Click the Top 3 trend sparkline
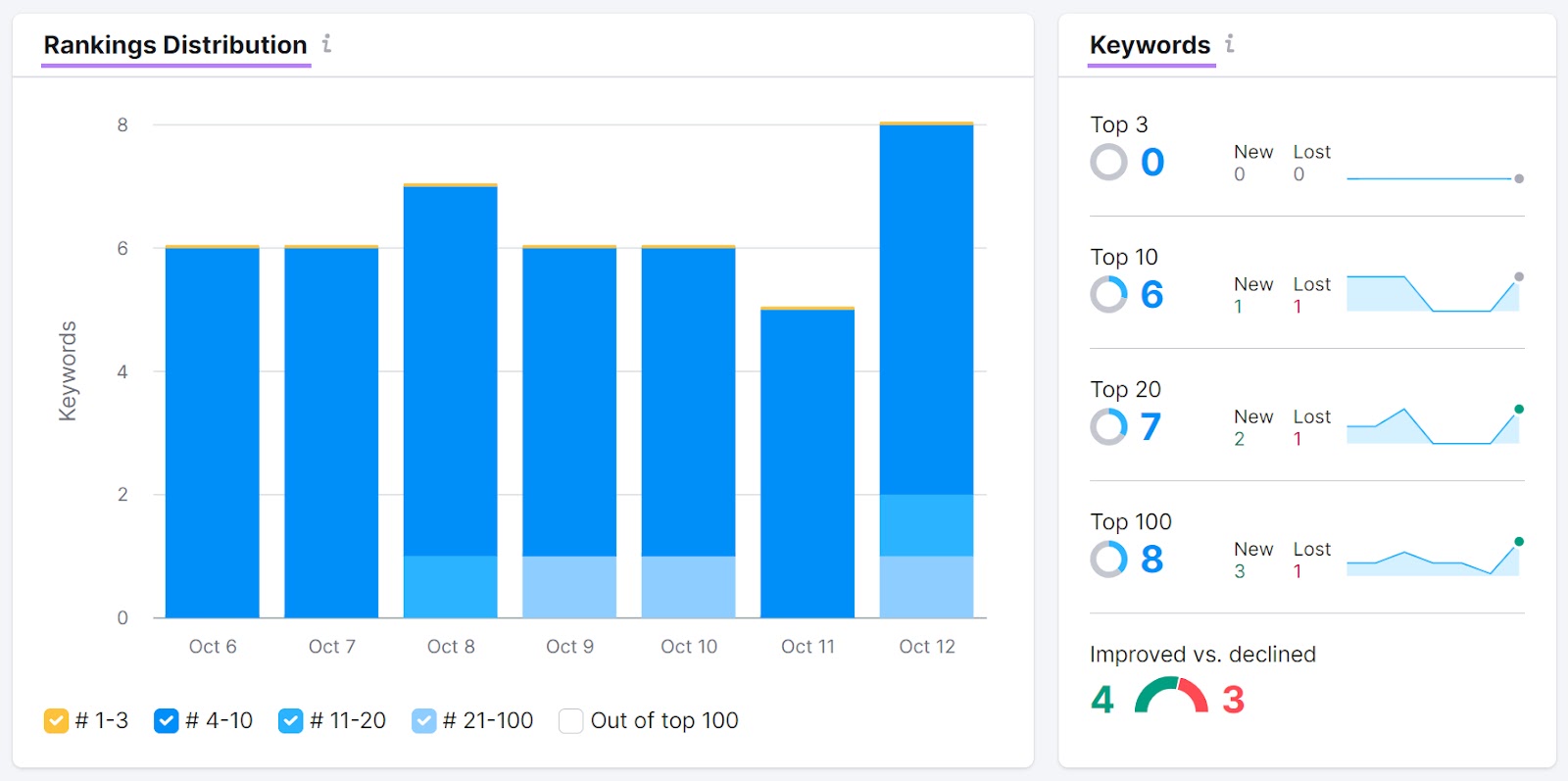Screen dimensions: 1568x781 [x=1435, y=176]
